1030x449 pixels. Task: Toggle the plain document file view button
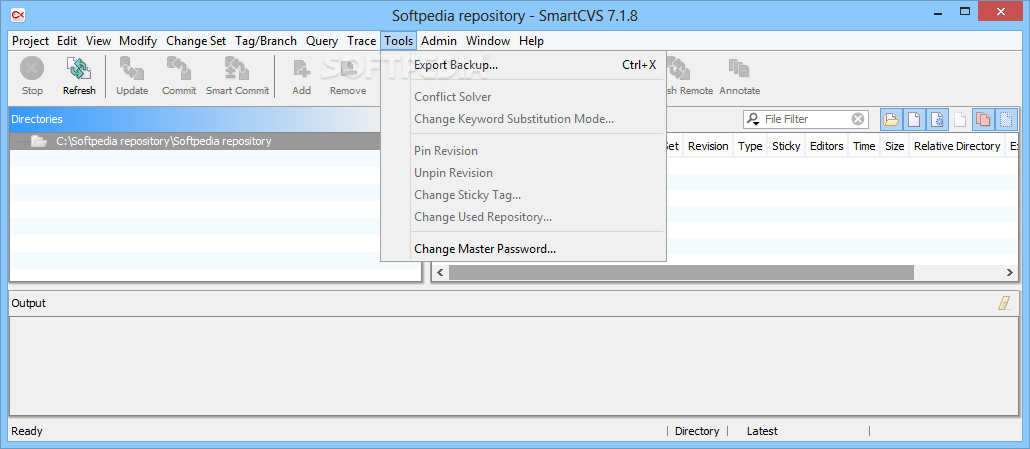pyautogui.click(x=913, y=119)
